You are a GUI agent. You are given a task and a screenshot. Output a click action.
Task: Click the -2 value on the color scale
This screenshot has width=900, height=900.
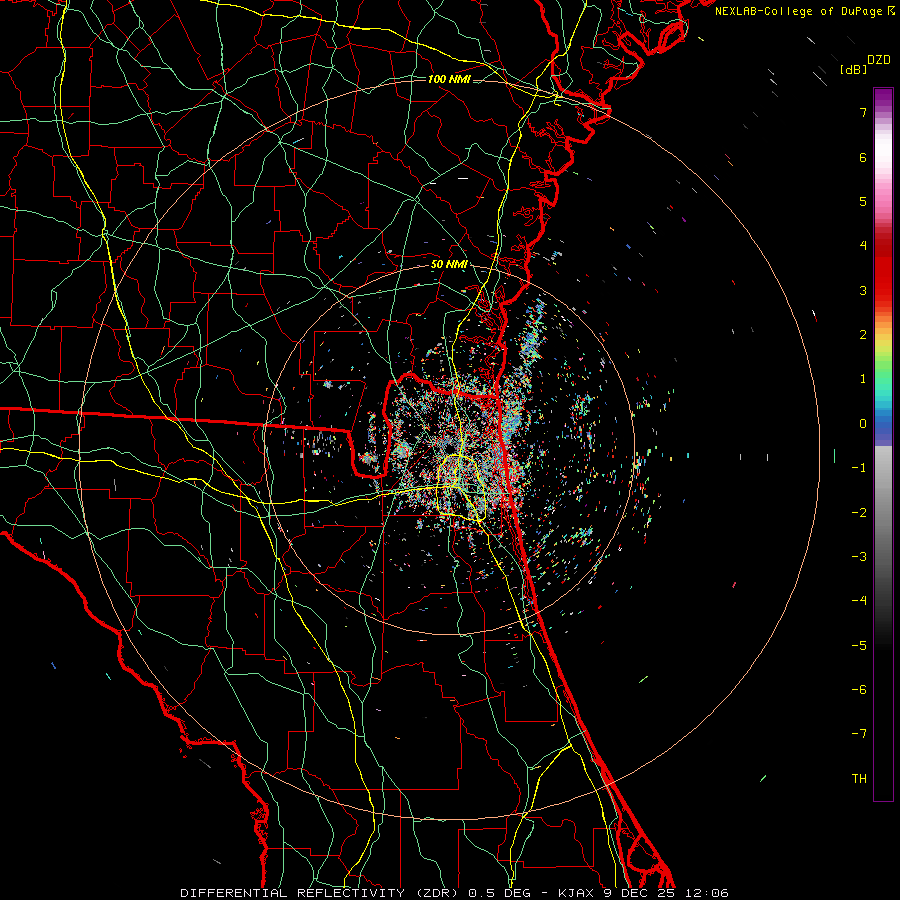(x=859, y=513)
